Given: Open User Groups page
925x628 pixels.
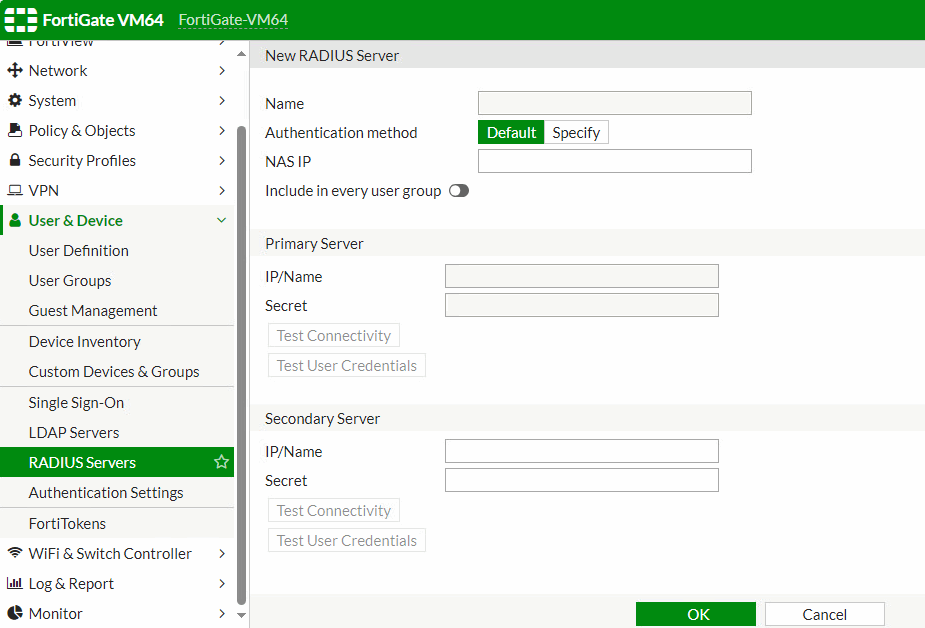Looking at the screenshot, I should point(117,280).
